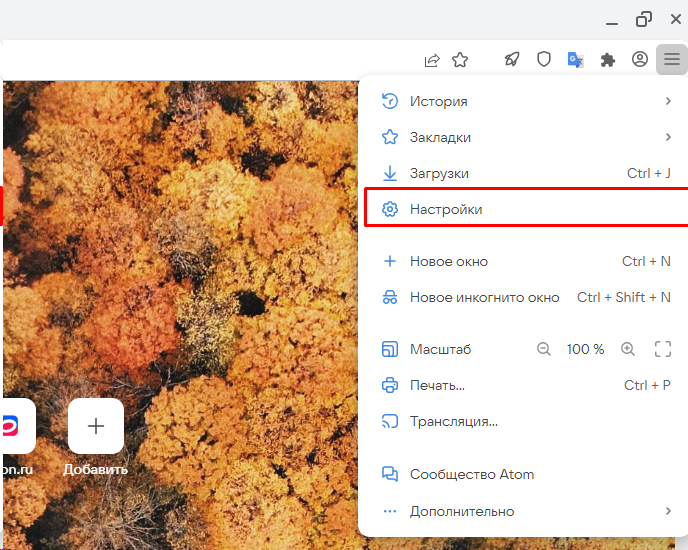This screenshot has width=688, height=550.
Task: Click the Ctrl + J shortcut text
Action: [x=649, y=173]
